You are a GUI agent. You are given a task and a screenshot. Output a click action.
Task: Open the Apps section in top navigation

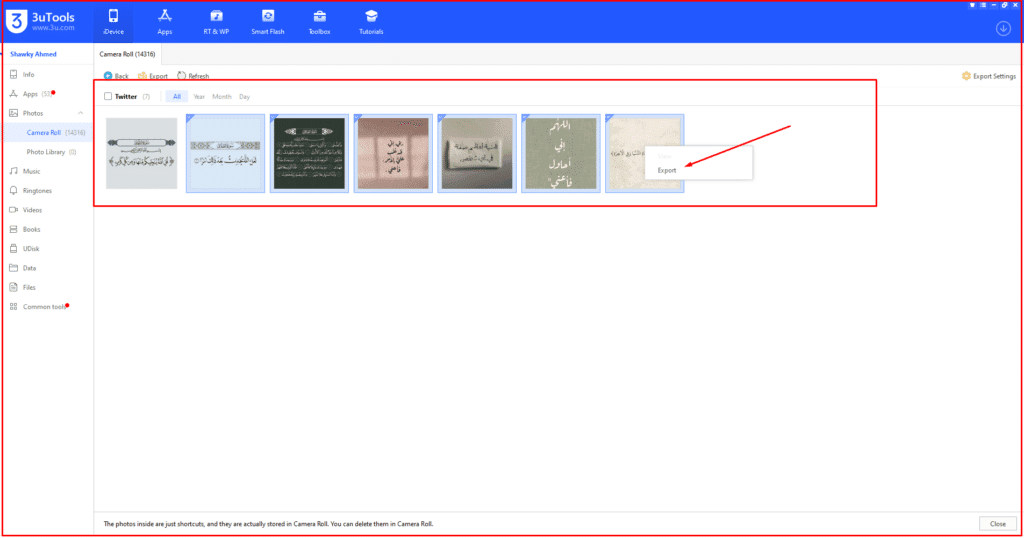(164, 21)
